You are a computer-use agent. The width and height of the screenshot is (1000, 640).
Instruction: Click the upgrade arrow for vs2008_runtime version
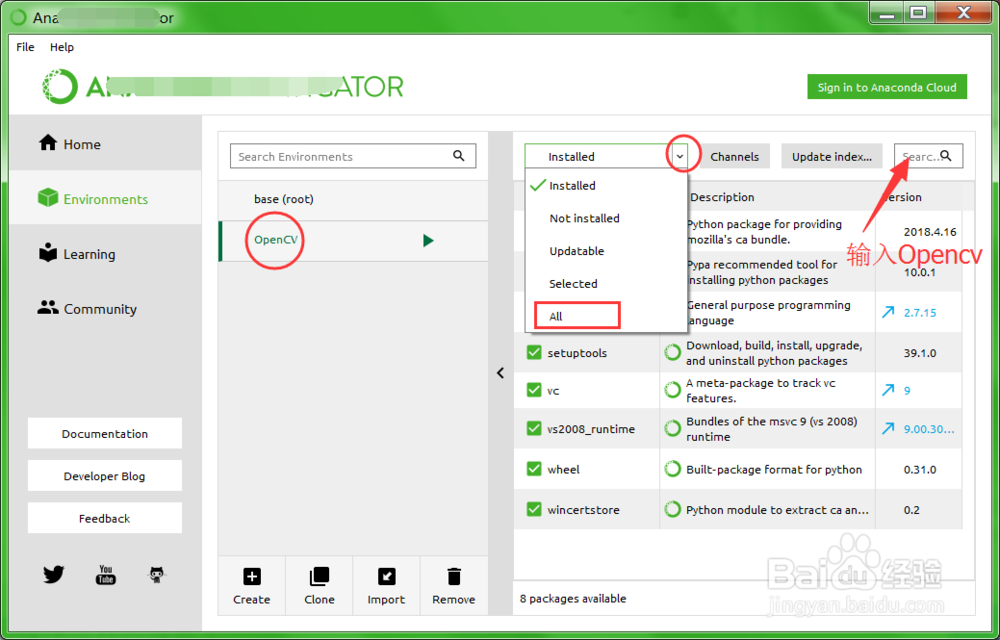coord(888,428)
